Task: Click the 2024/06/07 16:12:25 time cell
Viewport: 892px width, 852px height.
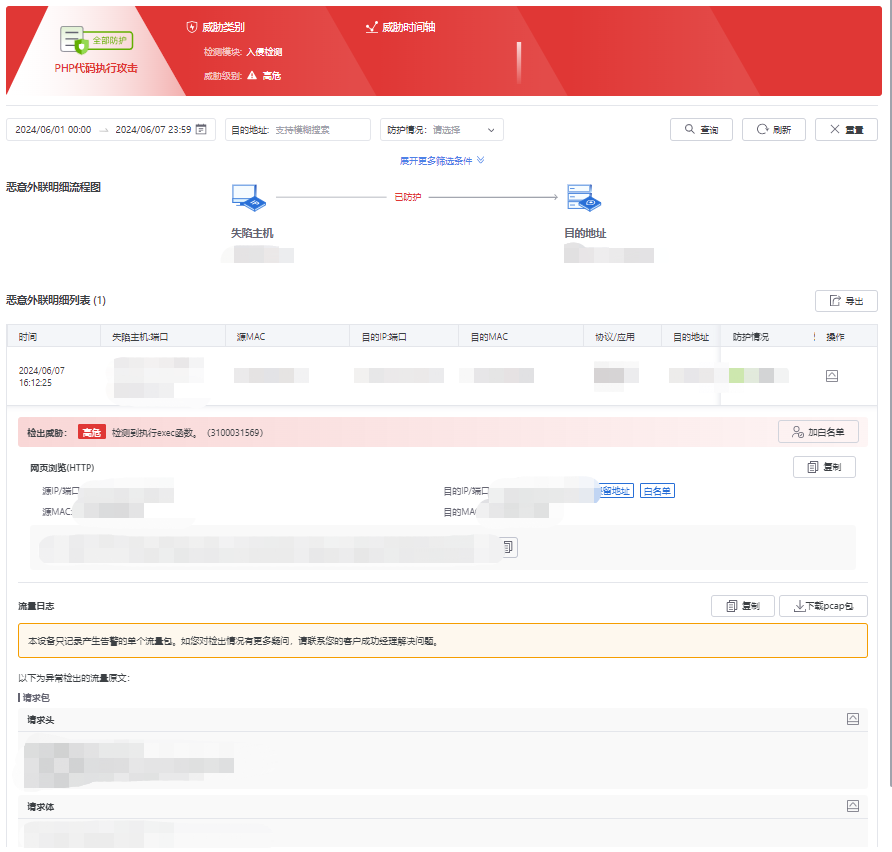Action: tap(42, 377)
